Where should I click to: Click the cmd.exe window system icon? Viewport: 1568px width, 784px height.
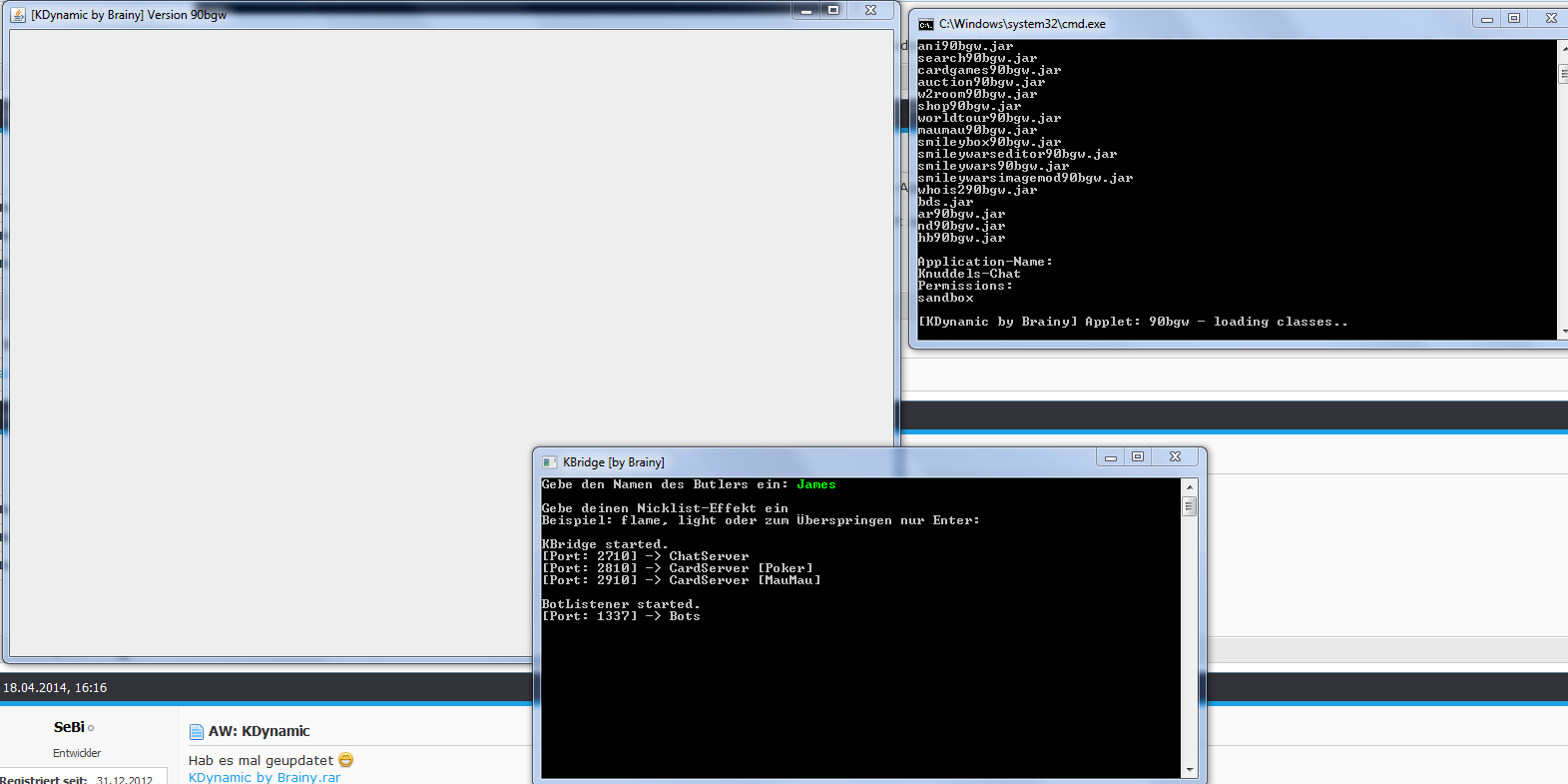coord(925,24)
